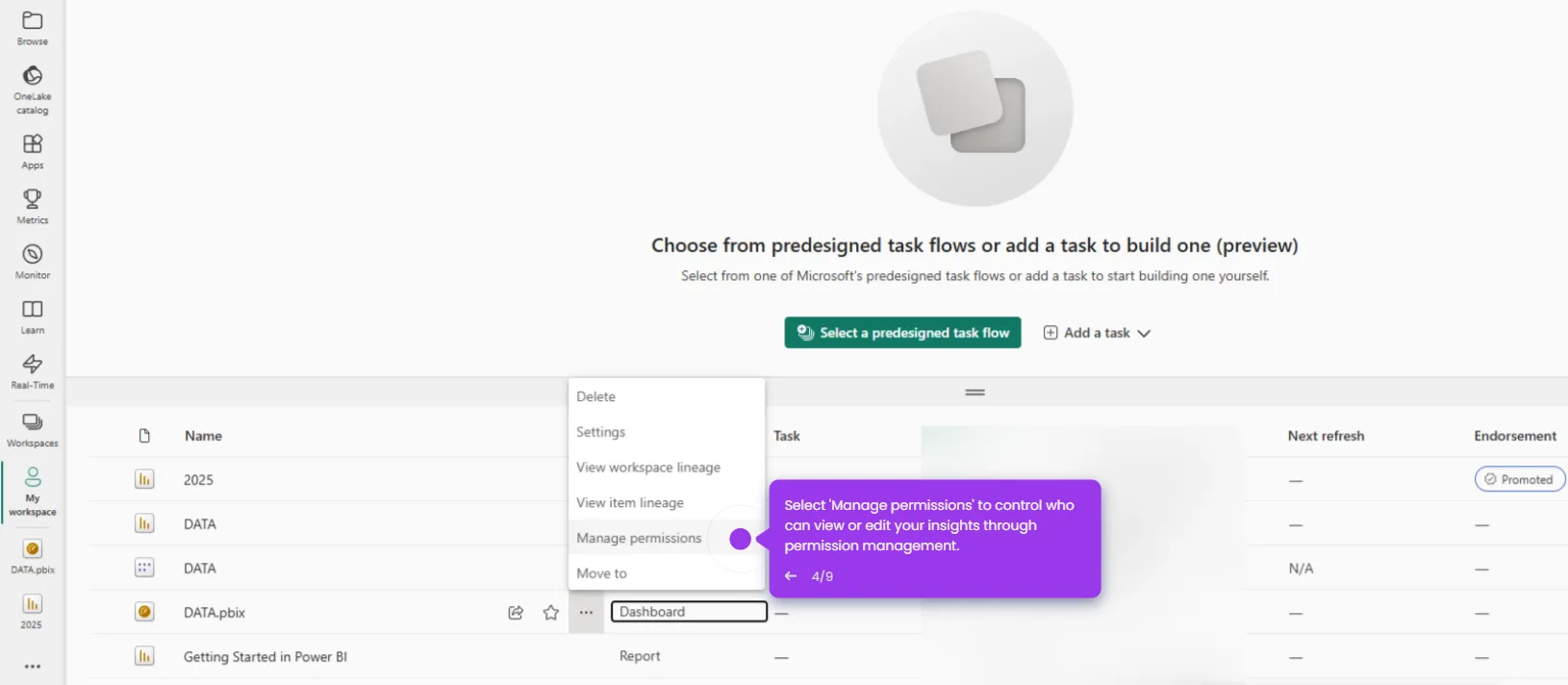Open the DATA.pbix item name
Viewport: 1568px width, 685px height.
coord(215,613)
